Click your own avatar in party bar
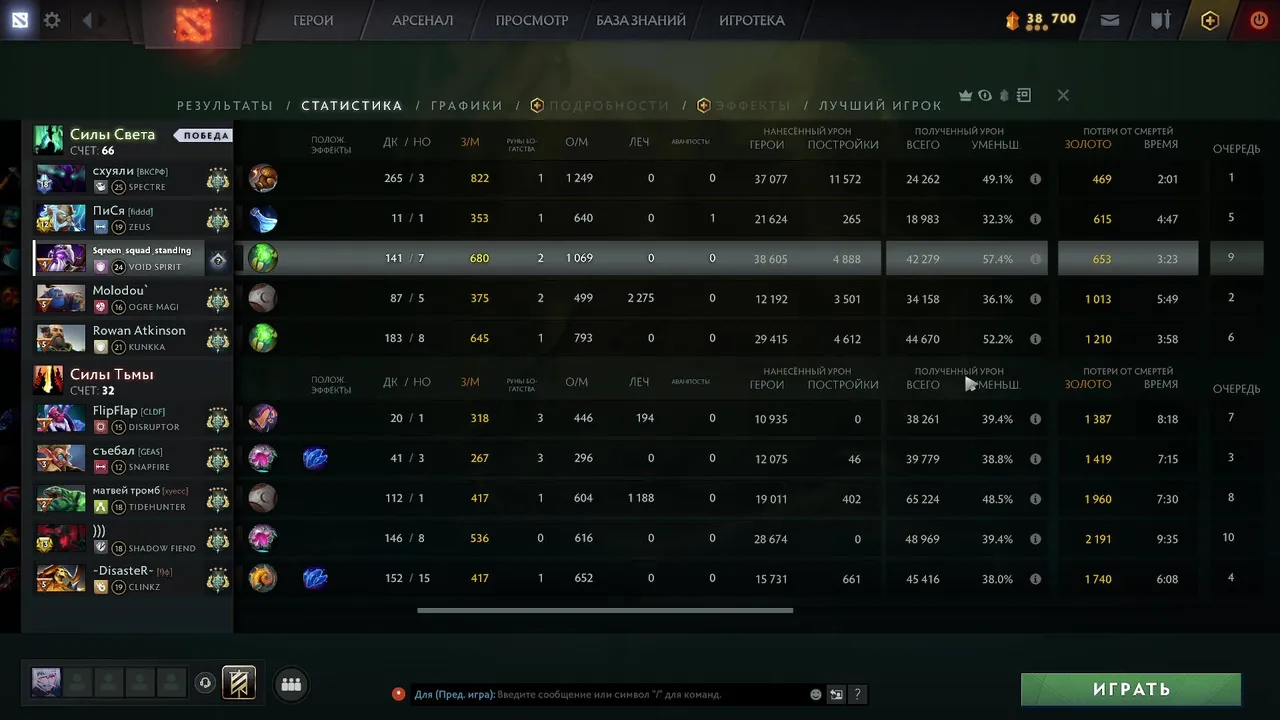Image resolution: width=1280 pixels, height=720 pixels. [x=46, y=682]
